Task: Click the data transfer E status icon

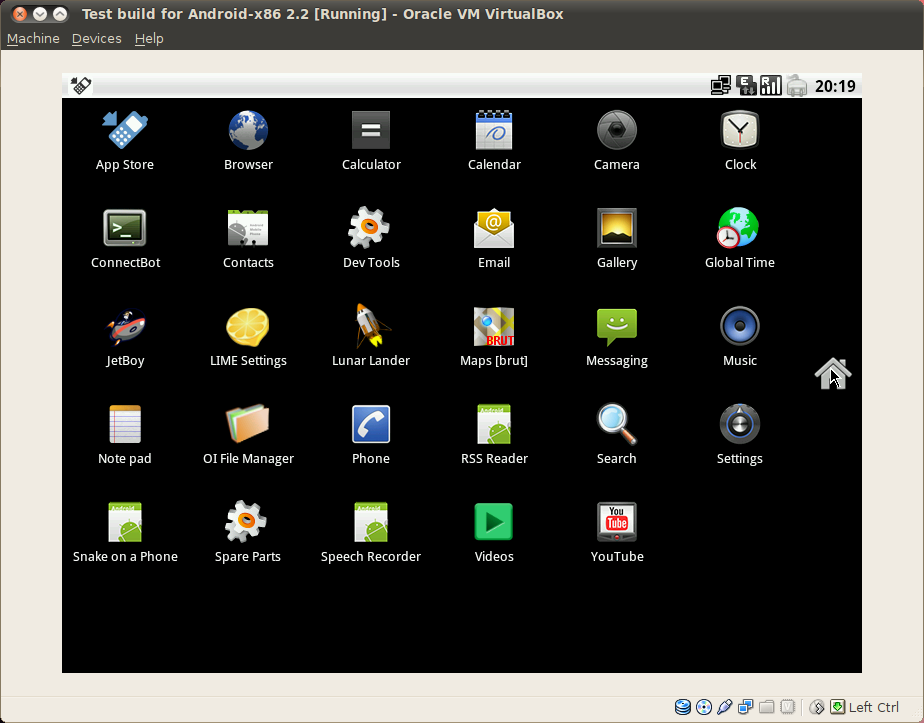Action: coord(746,86)
